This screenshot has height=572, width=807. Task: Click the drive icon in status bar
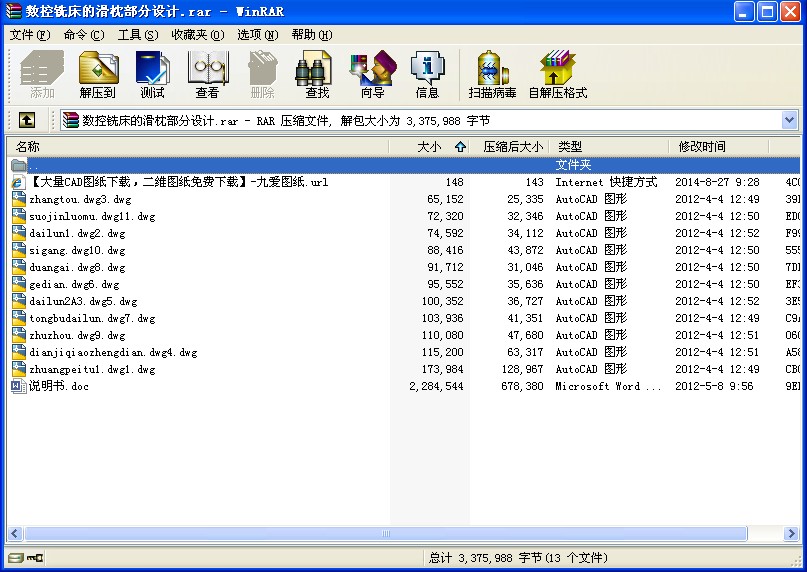pos(16,558)
